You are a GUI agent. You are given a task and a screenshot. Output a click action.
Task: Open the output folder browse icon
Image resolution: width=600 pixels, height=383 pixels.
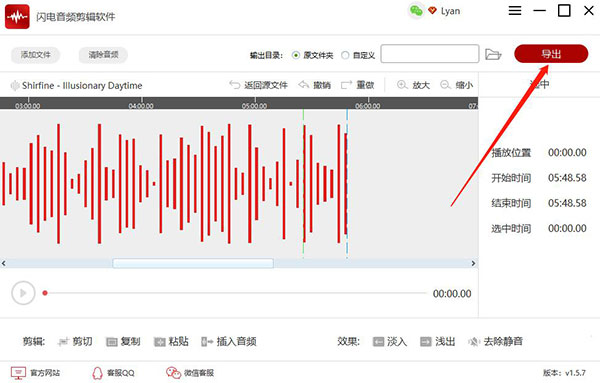pyautogui.click(x=493, y=54)
